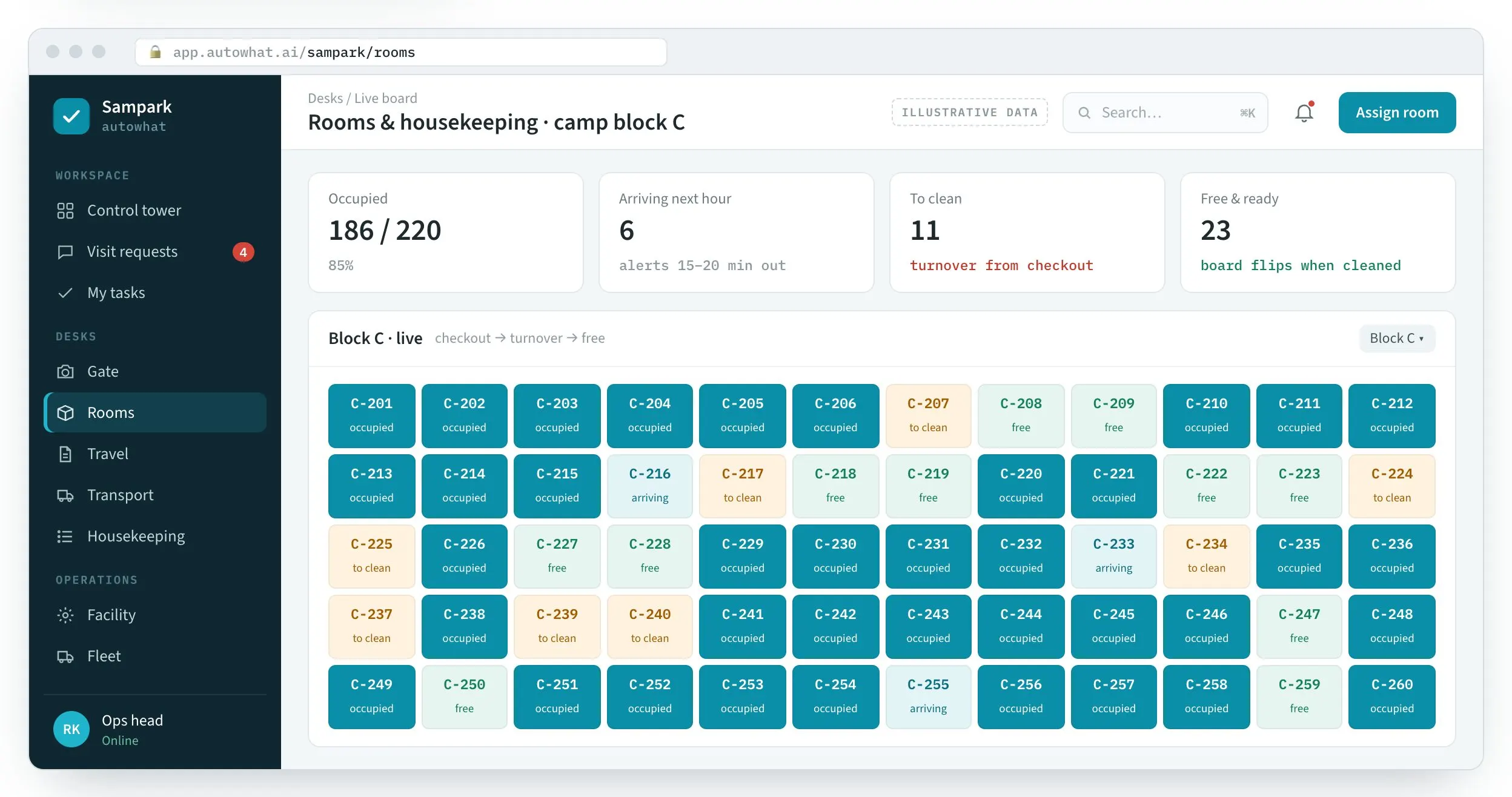Go to My tasks

point(155,293)
